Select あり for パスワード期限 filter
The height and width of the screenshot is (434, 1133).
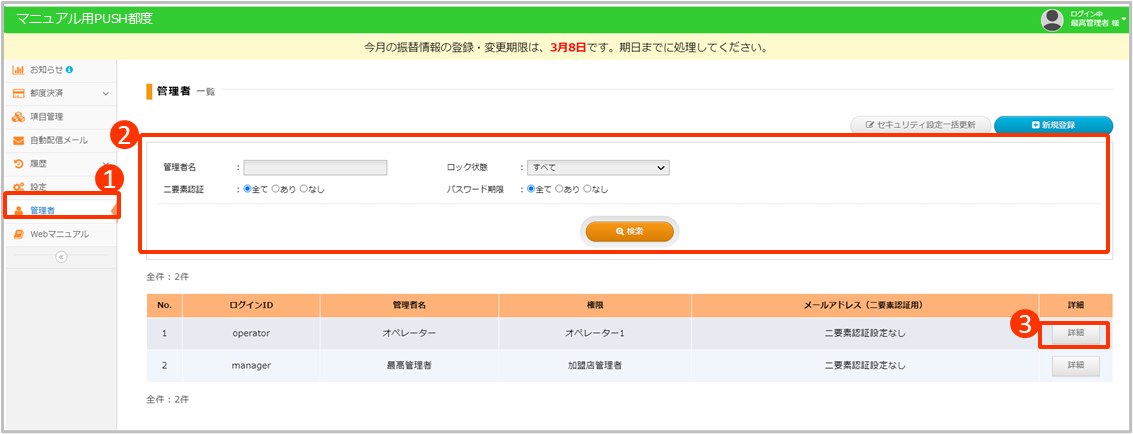coord(559,189)
